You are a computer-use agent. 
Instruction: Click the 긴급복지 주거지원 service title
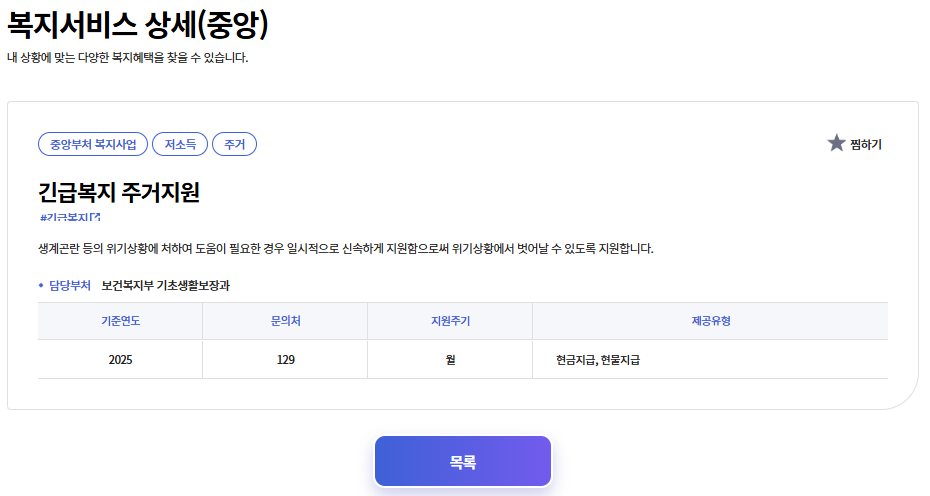click(x=119, y=192)
